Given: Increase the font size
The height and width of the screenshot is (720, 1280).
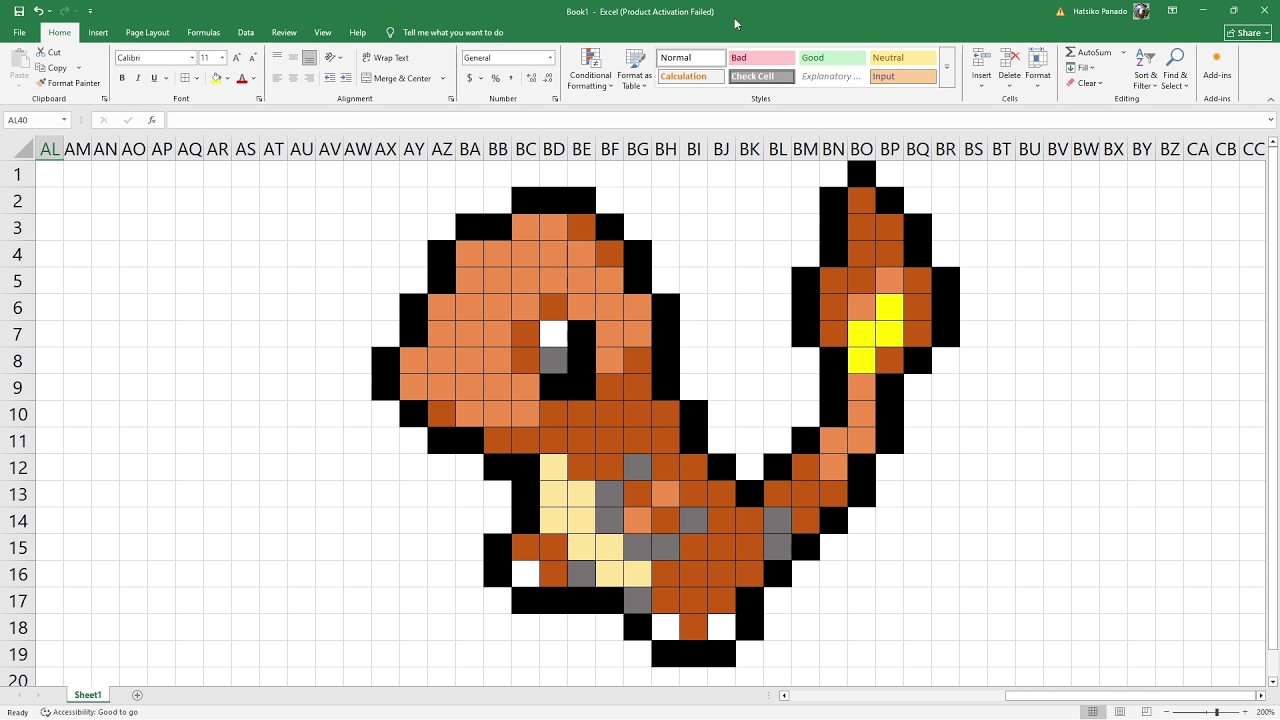Looking at the screenshot, I should click(x=237, y=58).
